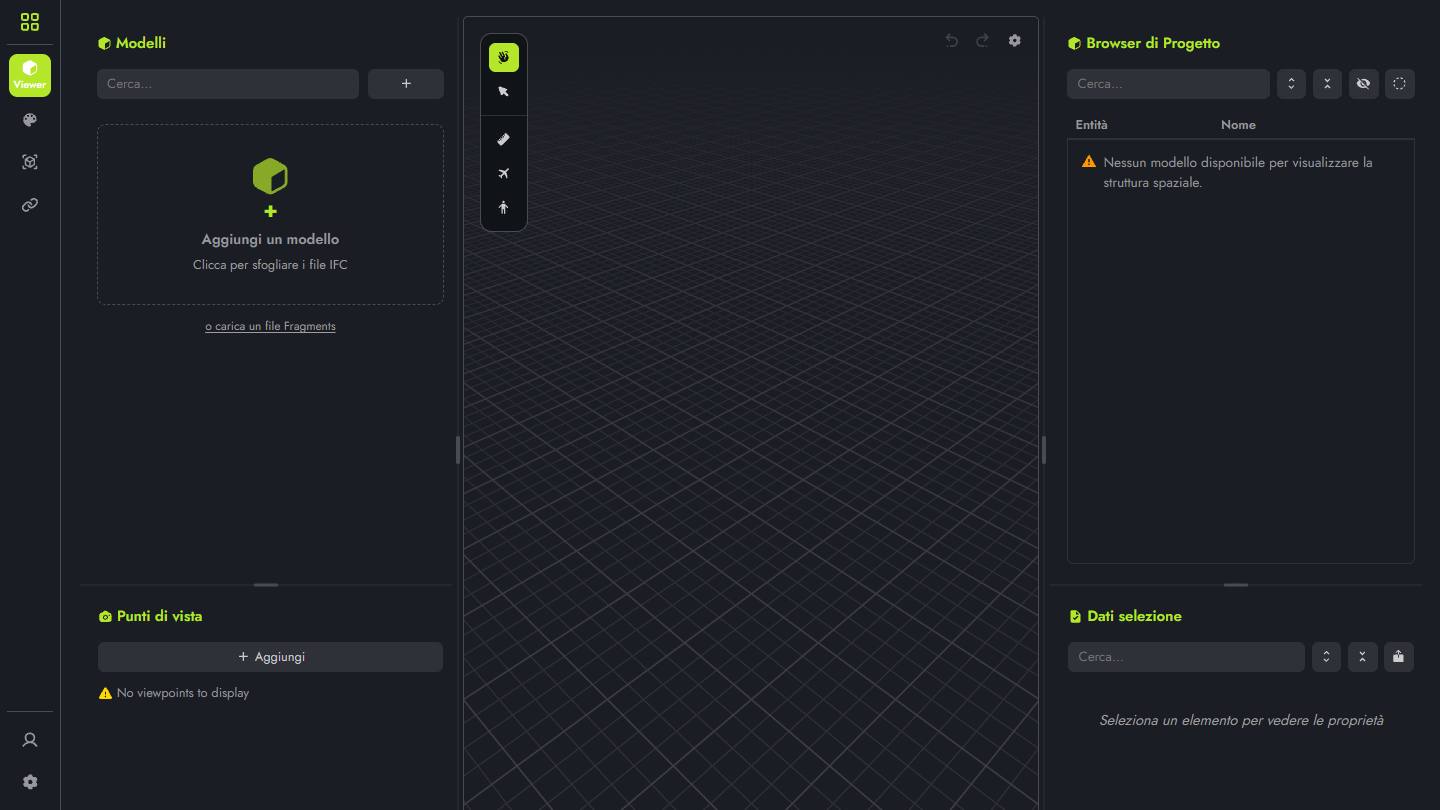Click the Dati selezione search field
The width and height of the screenshot is (1440, 810).
coord(1186,657)
